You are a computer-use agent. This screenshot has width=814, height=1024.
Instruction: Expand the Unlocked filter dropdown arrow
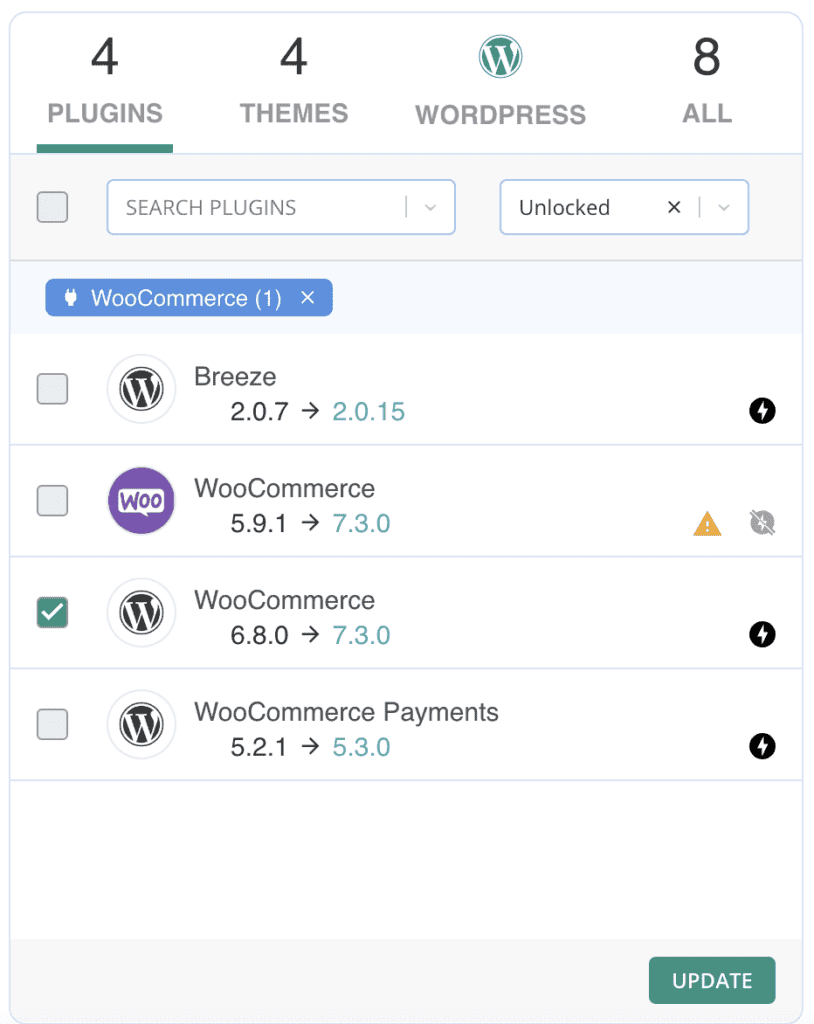[x=723, y=208]
